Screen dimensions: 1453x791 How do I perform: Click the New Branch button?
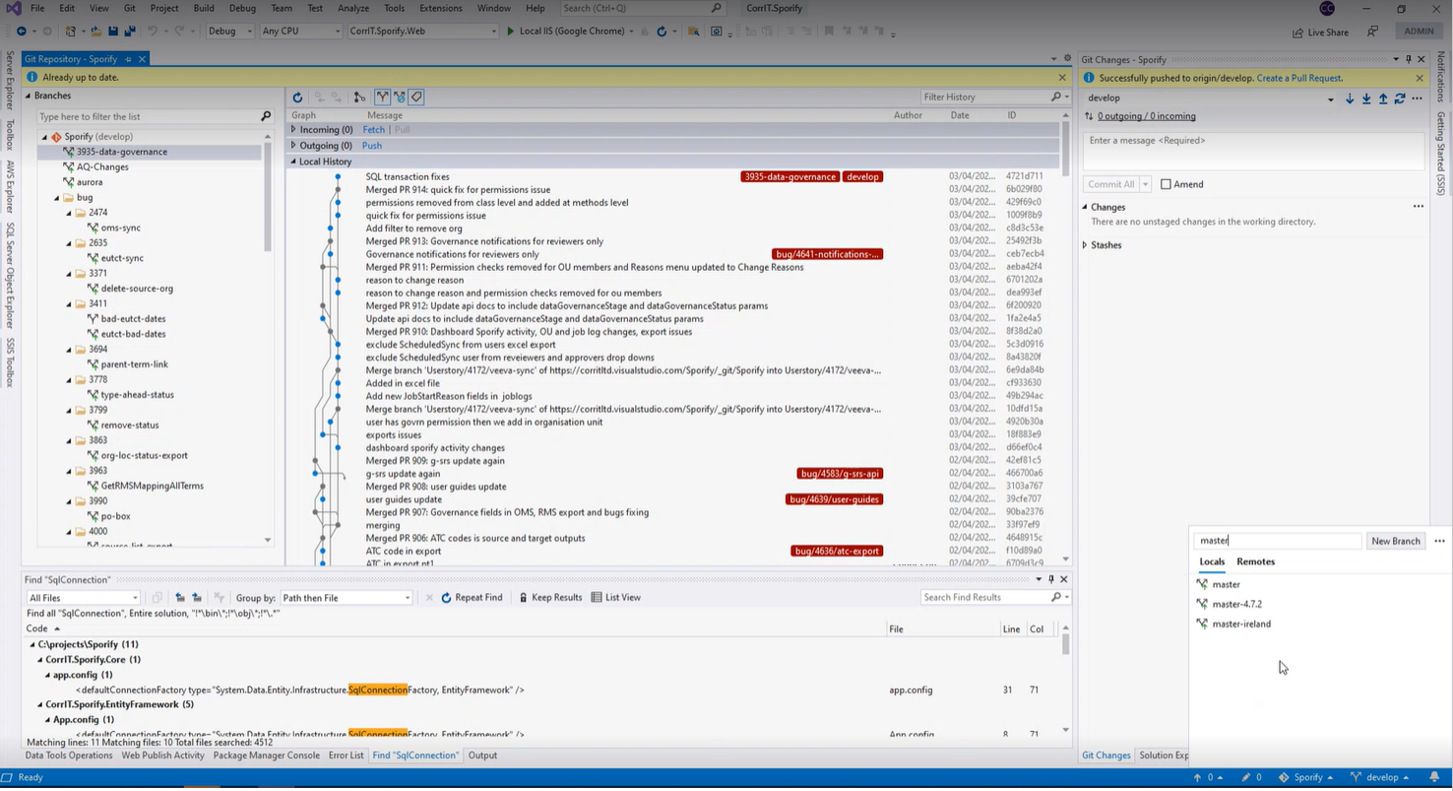pos(1395,541)
